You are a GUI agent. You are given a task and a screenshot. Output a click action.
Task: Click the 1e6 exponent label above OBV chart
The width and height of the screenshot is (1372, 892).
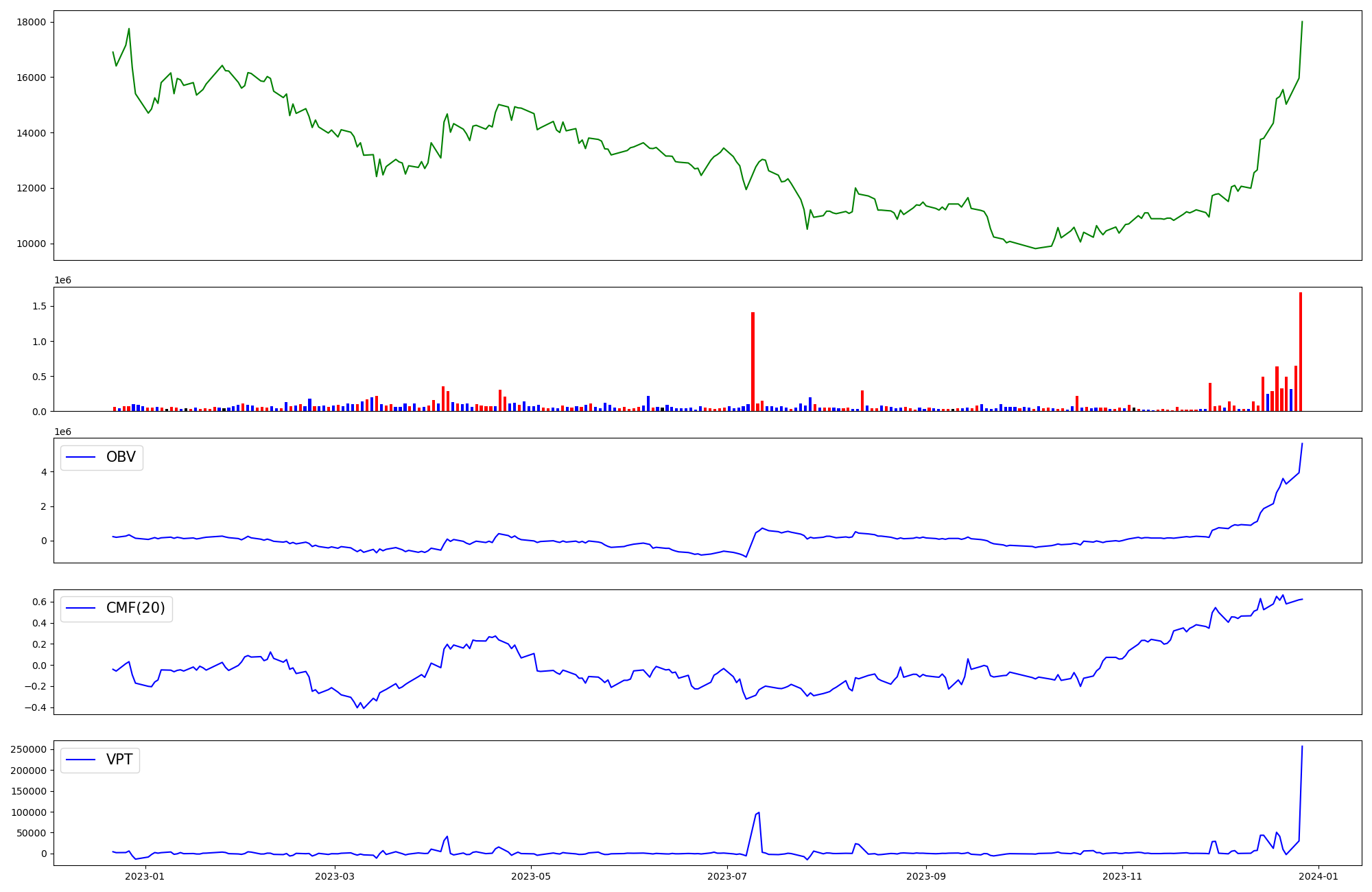tap(62, 432)
